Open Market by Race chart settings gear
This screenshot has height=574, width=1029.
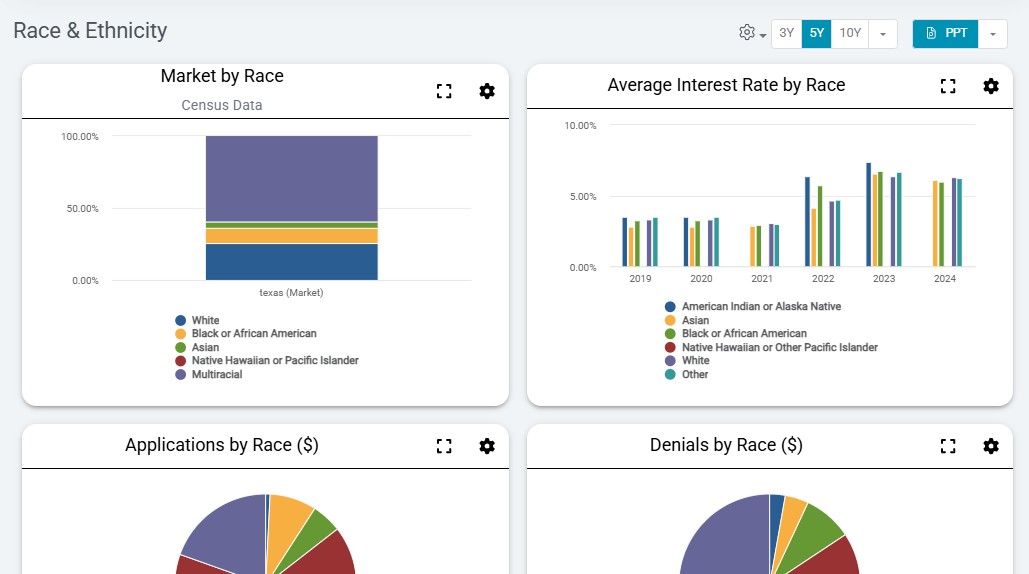[487, 91]
